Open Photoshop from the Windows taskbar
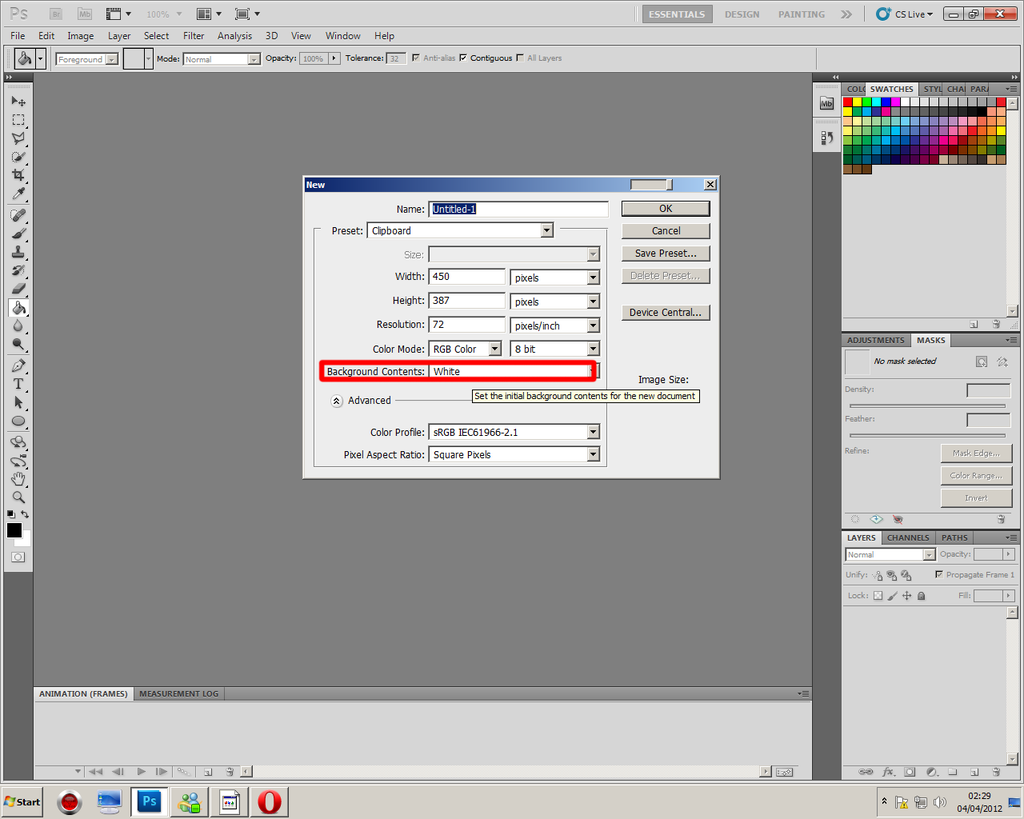Viewport: 1024px width, 819px height. click(148, 801)
